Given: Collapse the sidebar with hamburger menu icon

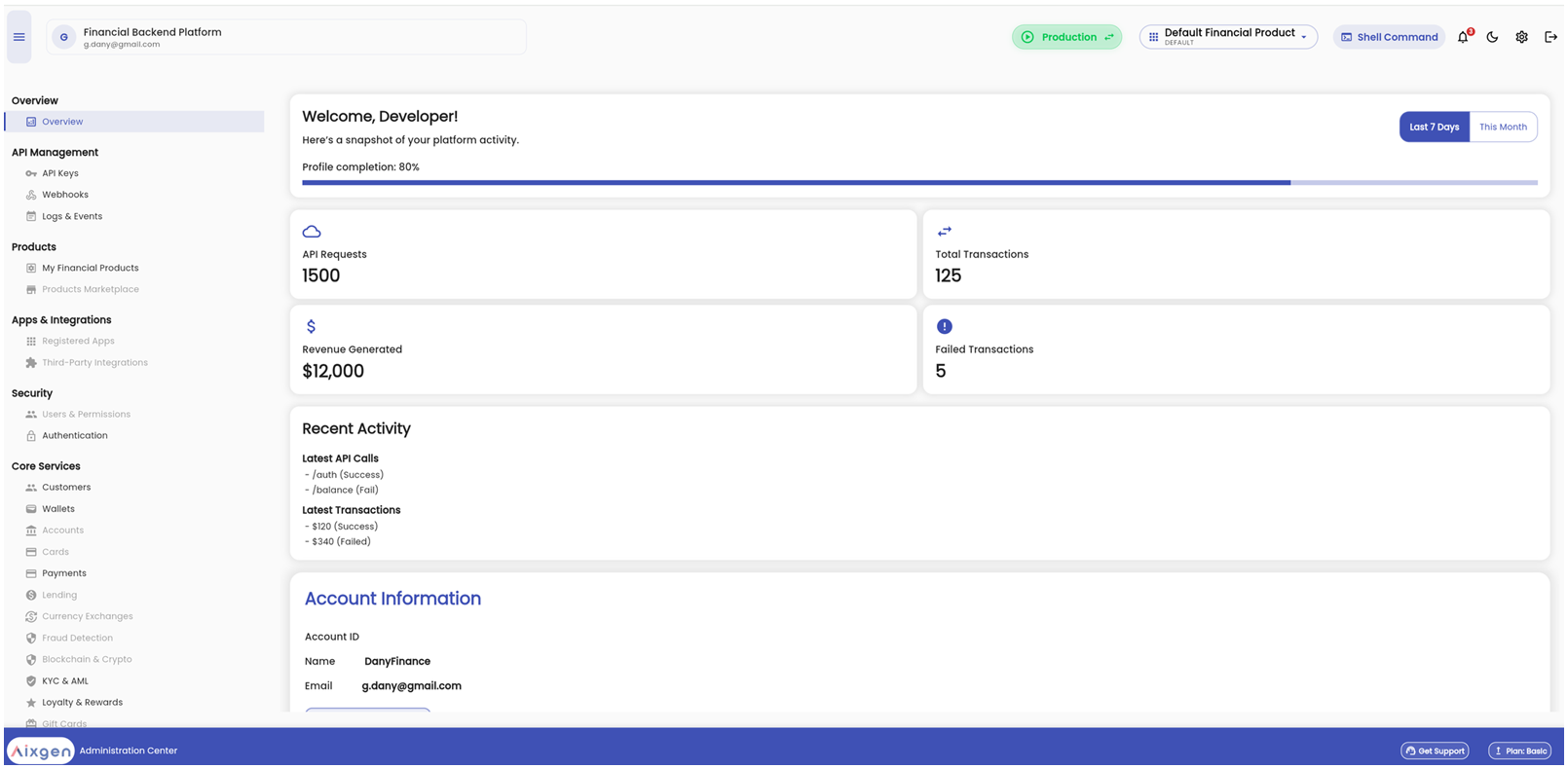Looking at the screenshot, I should [x=19, y=37].
